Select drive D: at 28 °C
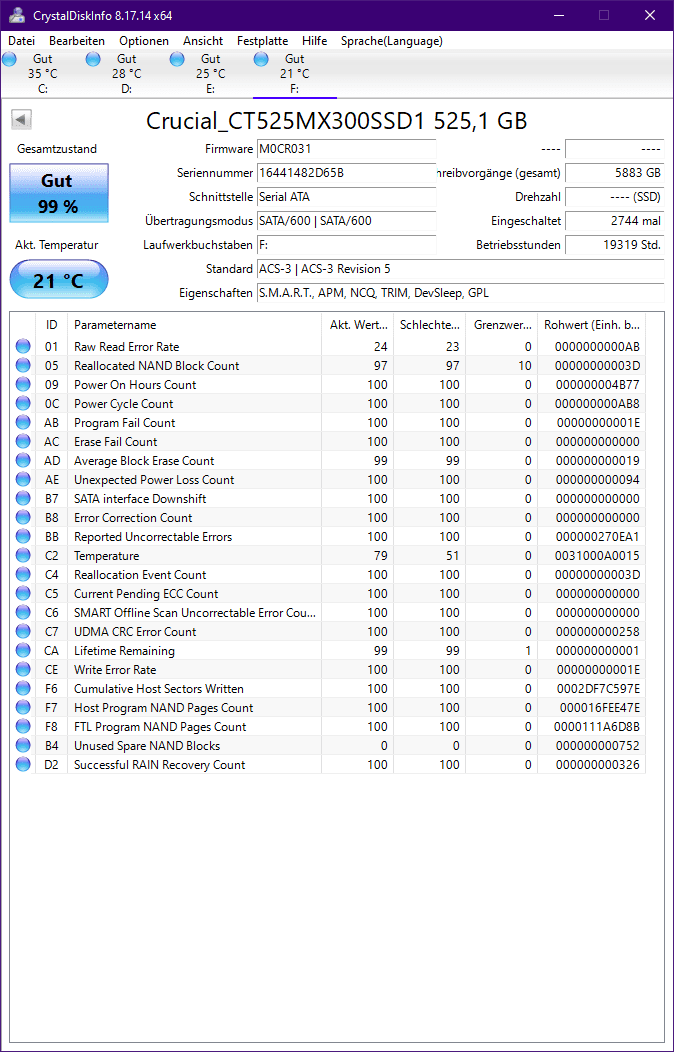The width and height of the screenshot is (674, 1052). point(126,74)
